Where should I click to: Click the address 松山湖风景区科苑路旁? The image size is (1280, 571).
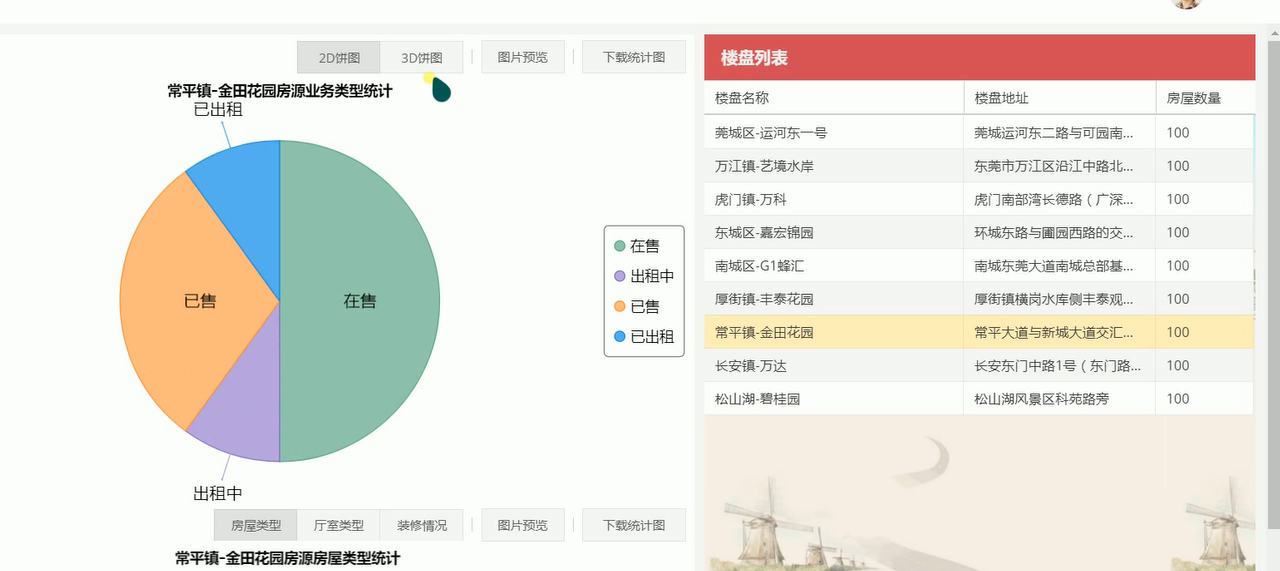(1041, 399)
